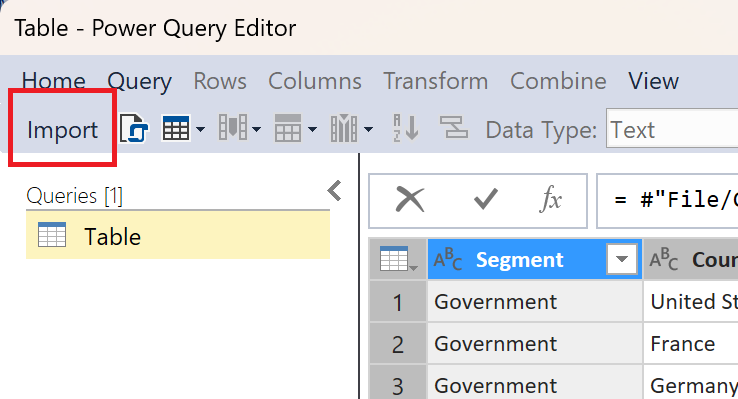Select the Table query in Queries list

click(178, 235)
